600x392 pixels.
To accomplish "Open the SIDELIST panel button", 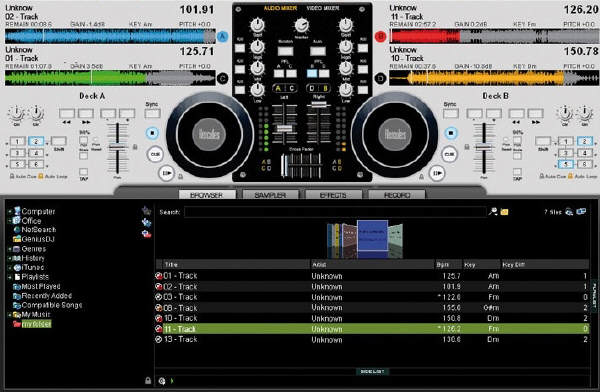I will 373,371.
